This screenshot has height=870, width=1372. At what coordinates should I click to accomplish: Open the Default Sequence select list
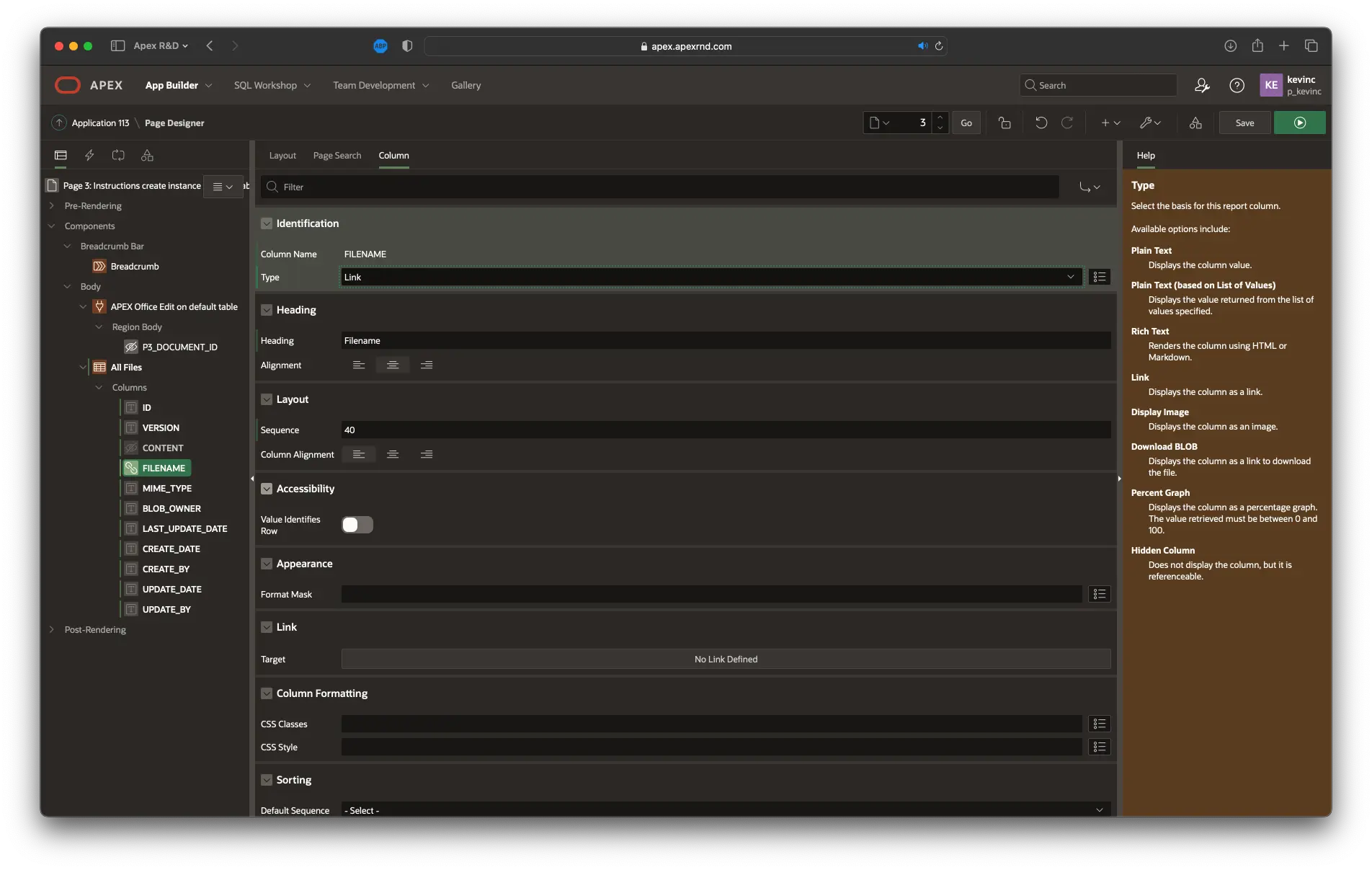(x=726, y=810)
